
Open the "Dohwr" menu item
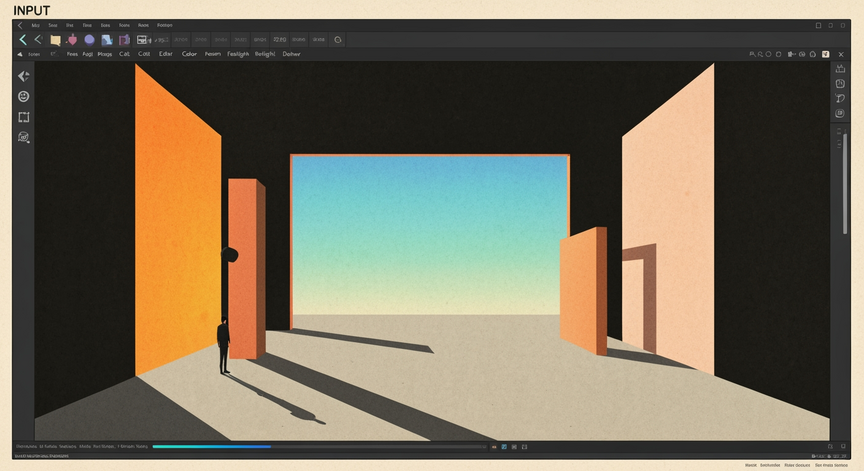[291, 54]
